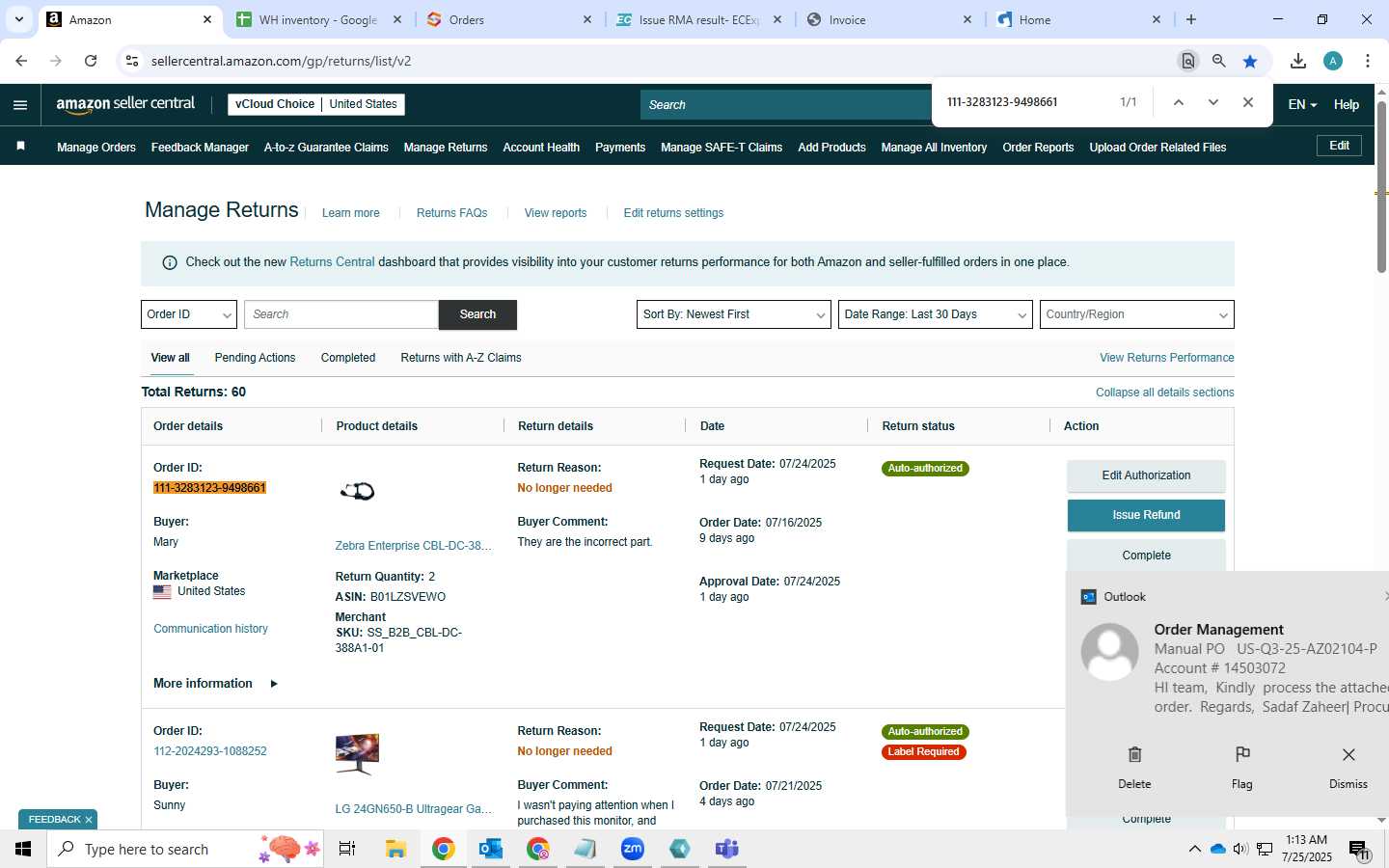Click the zoom magnifier icon in address bar
This screenshot has width=1389, height=868.
coord(1219,61)
